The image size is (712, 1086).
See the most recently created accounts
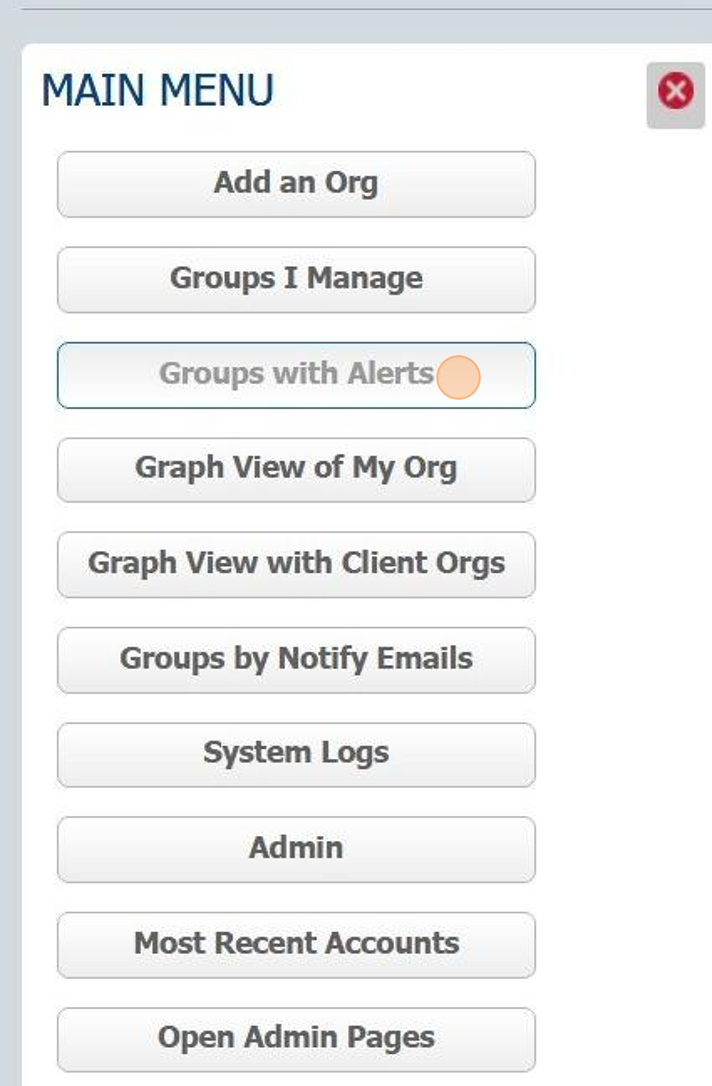(296, 944)
